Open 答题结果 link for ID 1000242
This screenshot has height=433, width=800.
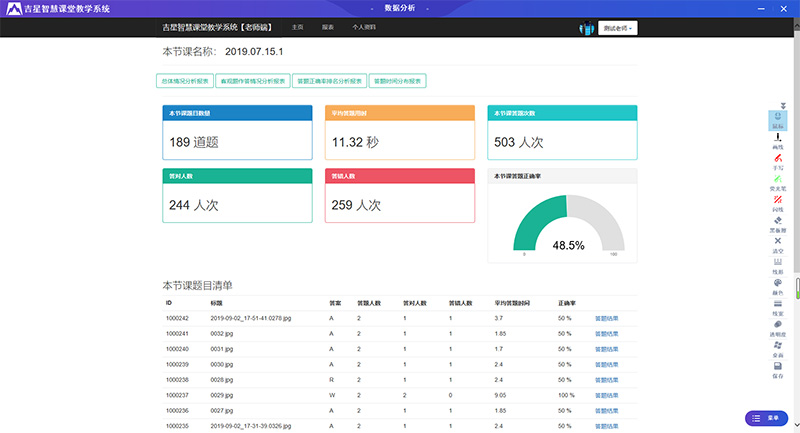(x=606, y=318)
